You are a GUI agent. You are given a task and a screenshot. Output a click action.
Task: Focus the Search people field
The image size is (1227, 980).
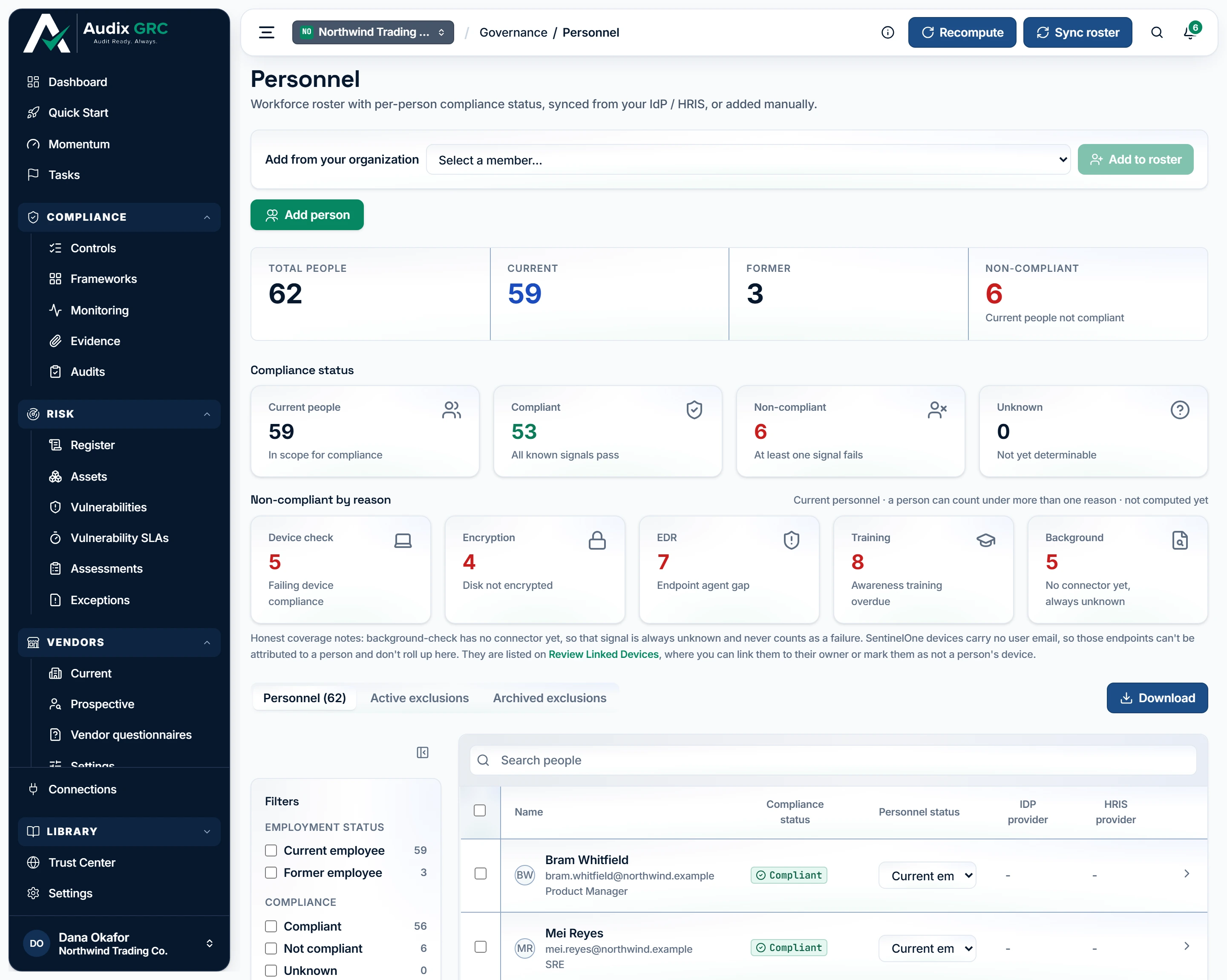tap(833, 760)
